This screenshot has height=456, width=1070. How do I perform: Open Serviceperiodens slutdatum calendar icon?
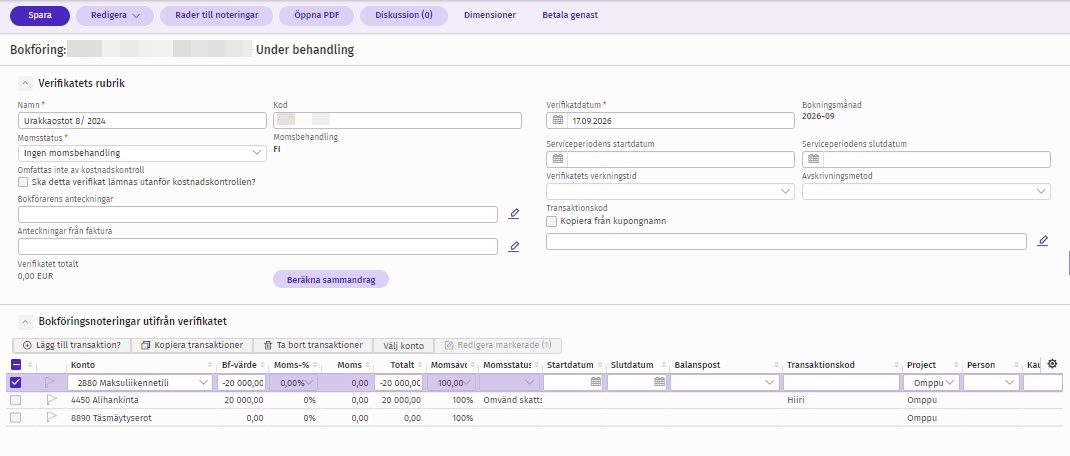click(813, 159)
